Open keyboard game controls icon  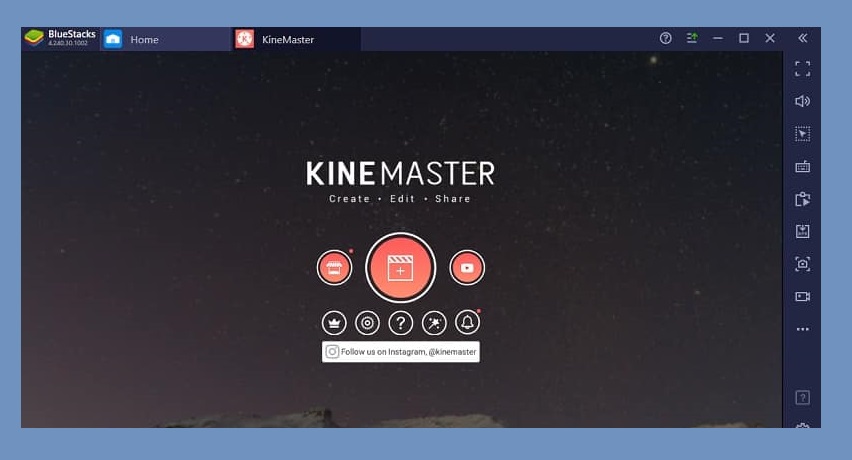tap(803, 167)
